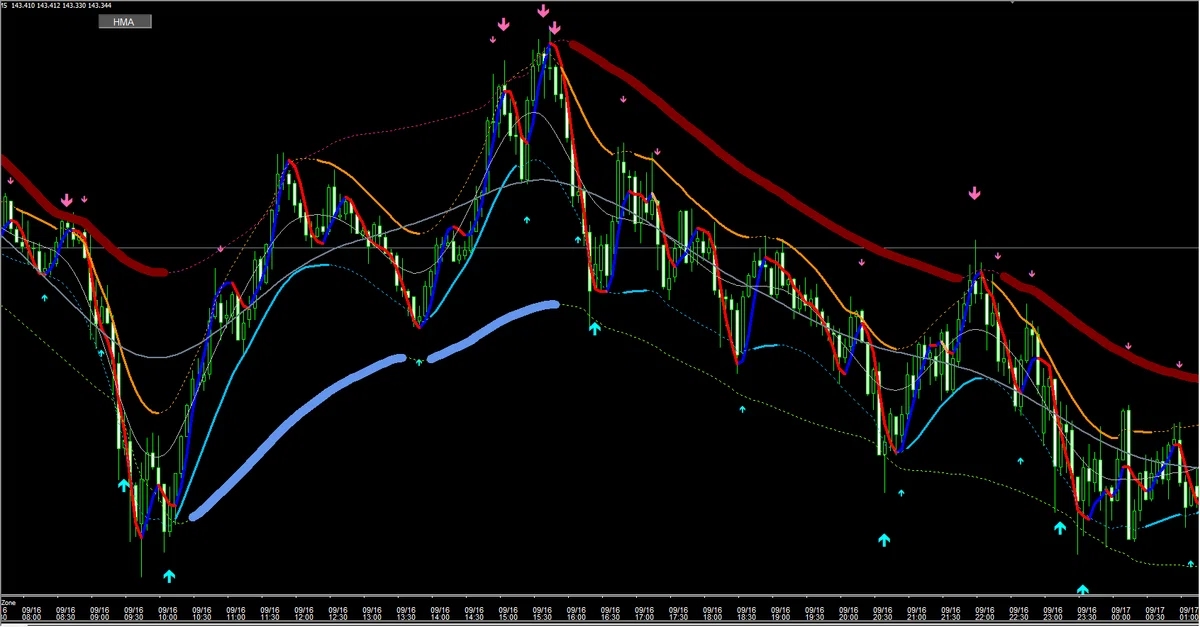
Task: Click the large pink down arrow near 08:30
Action: [67, 200]
